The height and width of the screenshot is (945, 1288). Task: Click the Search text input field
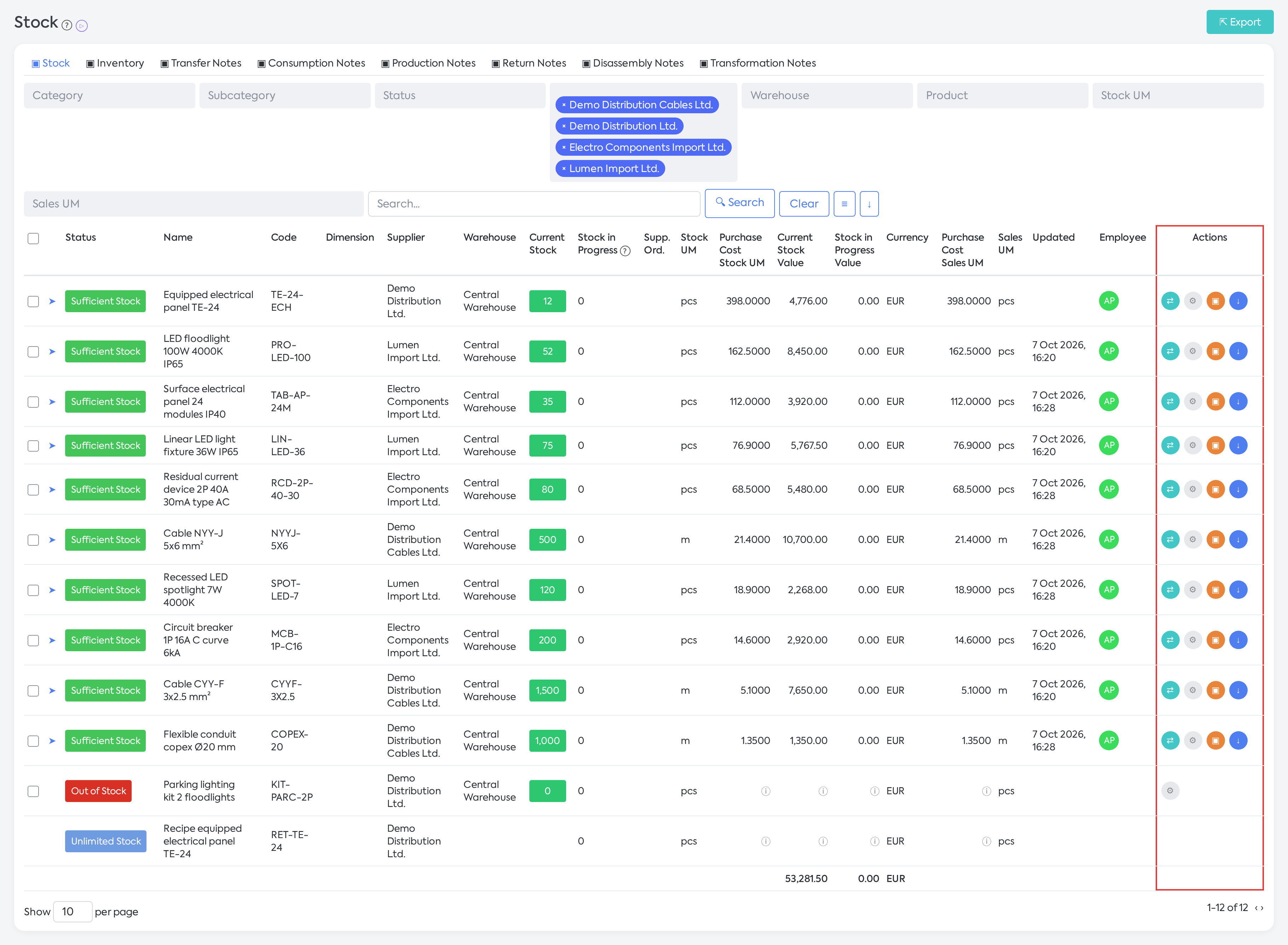(x=534, y=204)
